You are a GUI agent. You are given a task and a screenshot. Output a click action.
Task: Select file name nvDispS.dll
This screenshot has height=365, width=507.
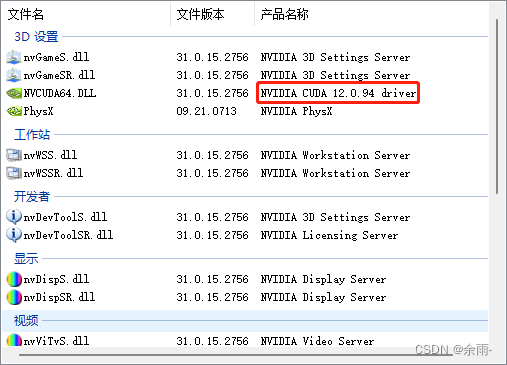coord(56,279)
